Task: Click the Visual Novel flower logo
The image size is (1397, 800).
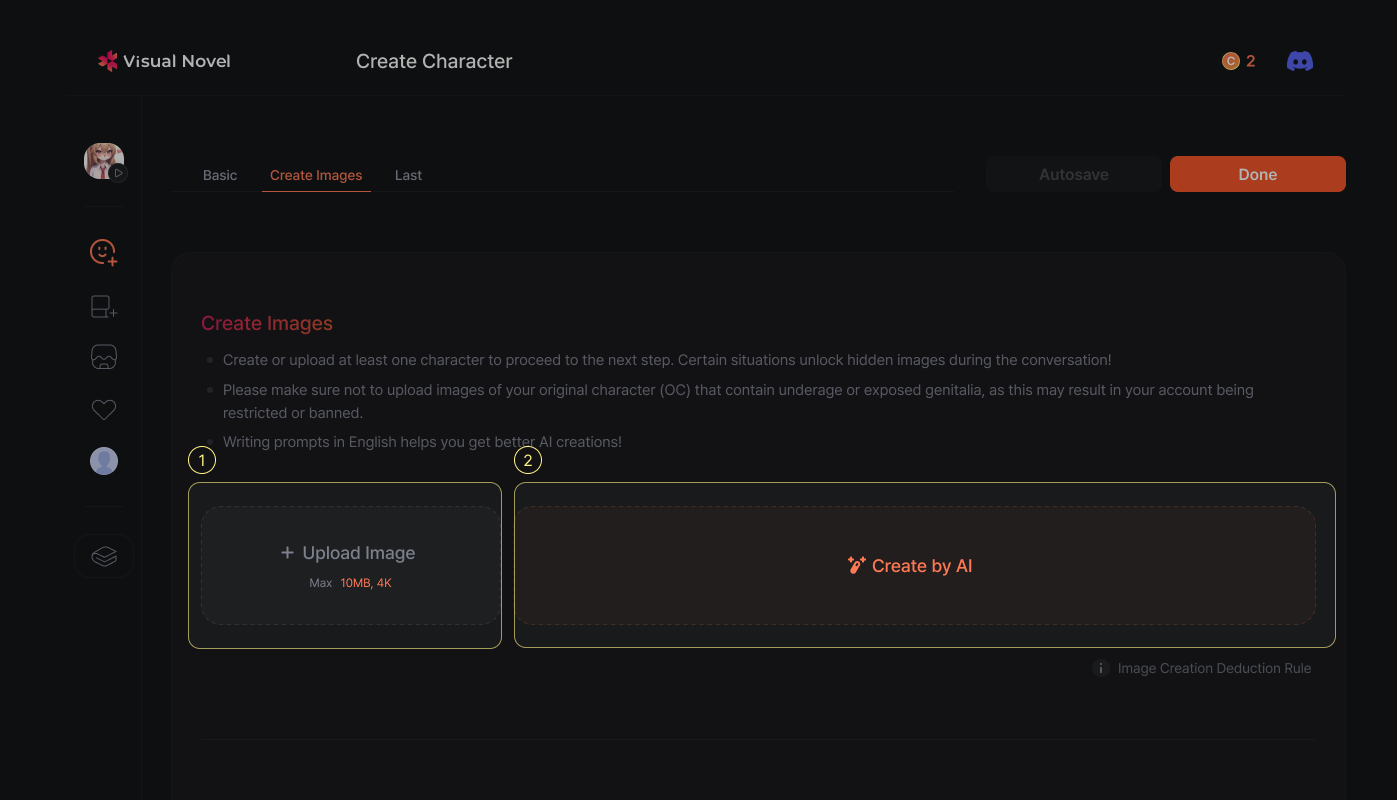Action: click(x=108, y=61)
